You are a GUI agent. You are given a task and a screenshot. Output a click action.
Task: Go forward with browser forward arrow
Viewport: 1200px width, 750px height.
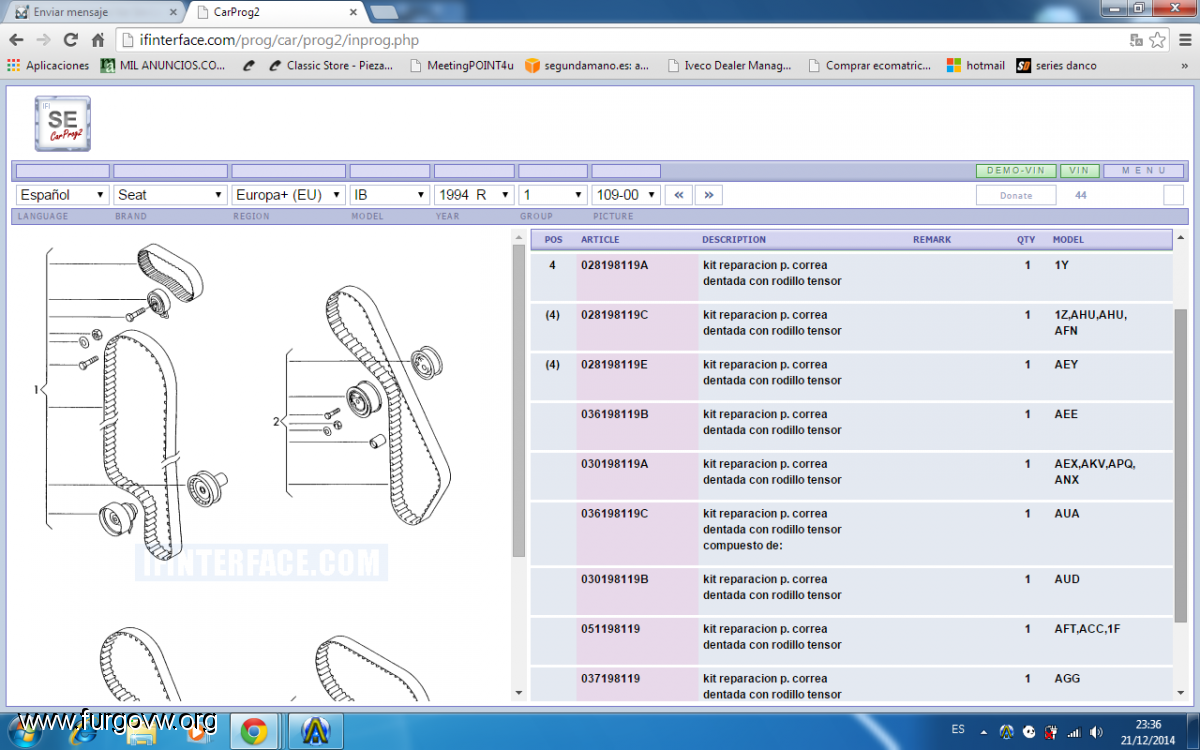coord(43,40)
